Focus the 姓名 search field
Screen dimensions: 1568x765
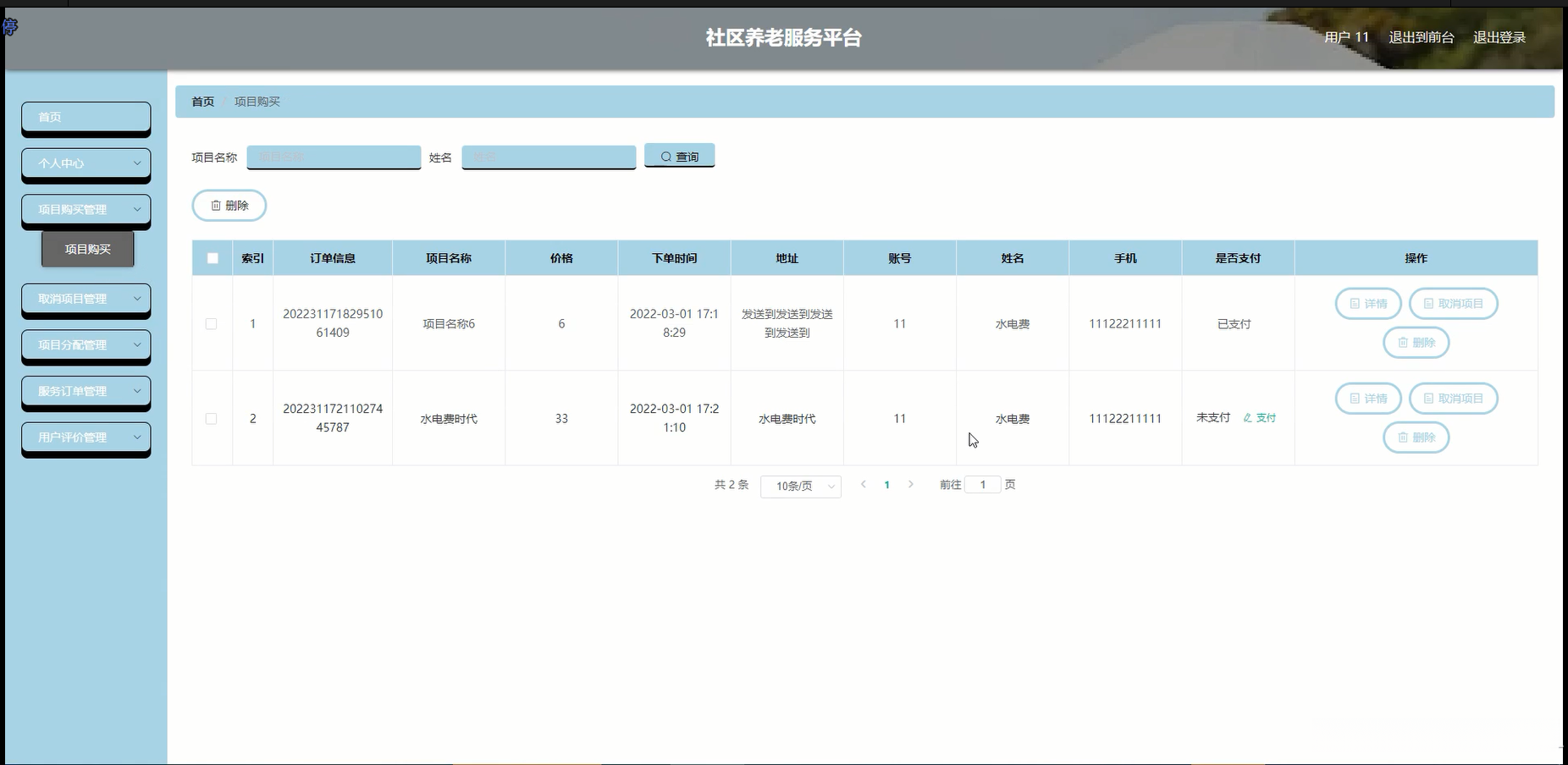pos(549,157)
